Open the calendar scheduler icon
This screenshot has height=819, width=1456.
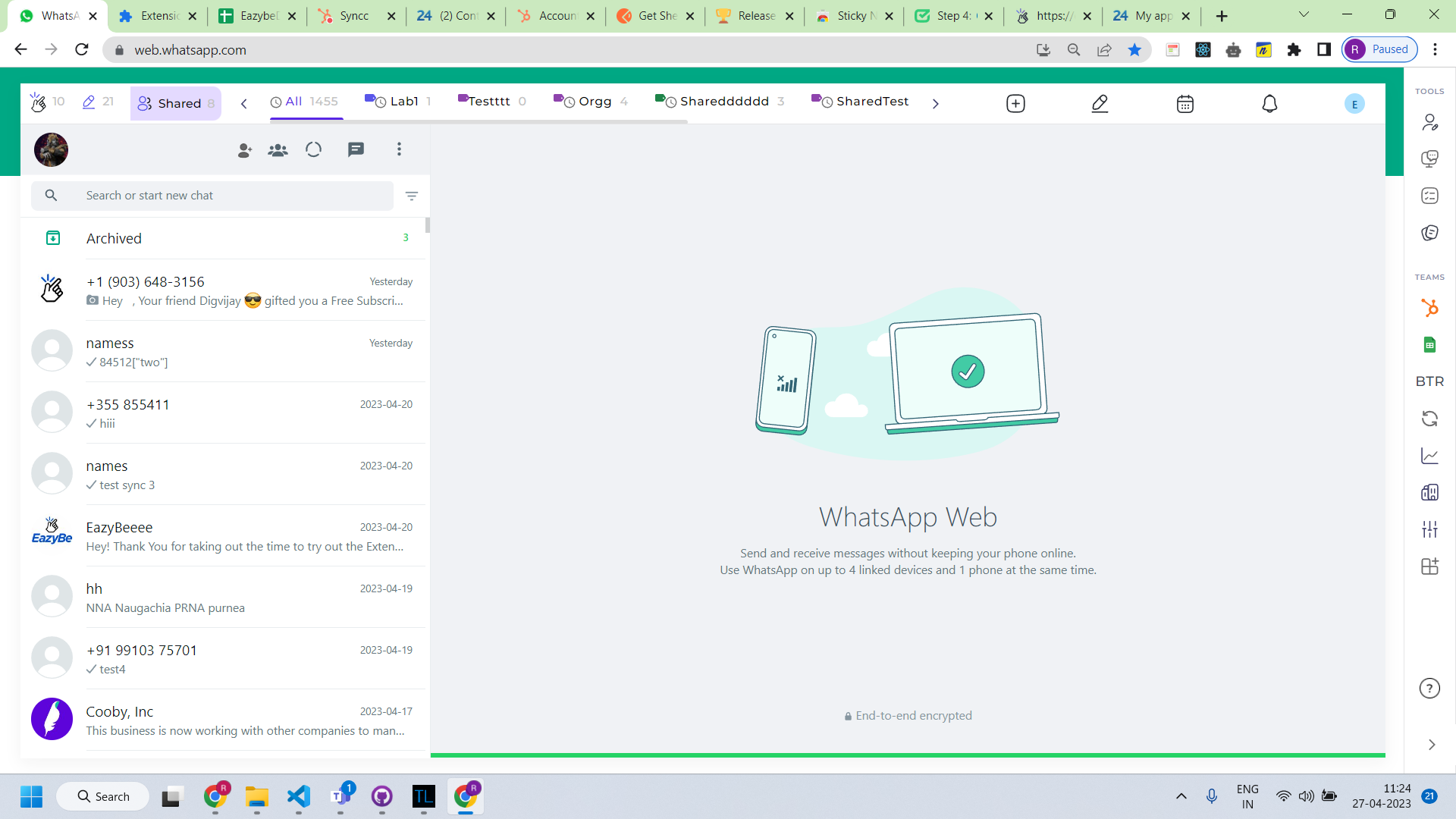[1185, 104]
